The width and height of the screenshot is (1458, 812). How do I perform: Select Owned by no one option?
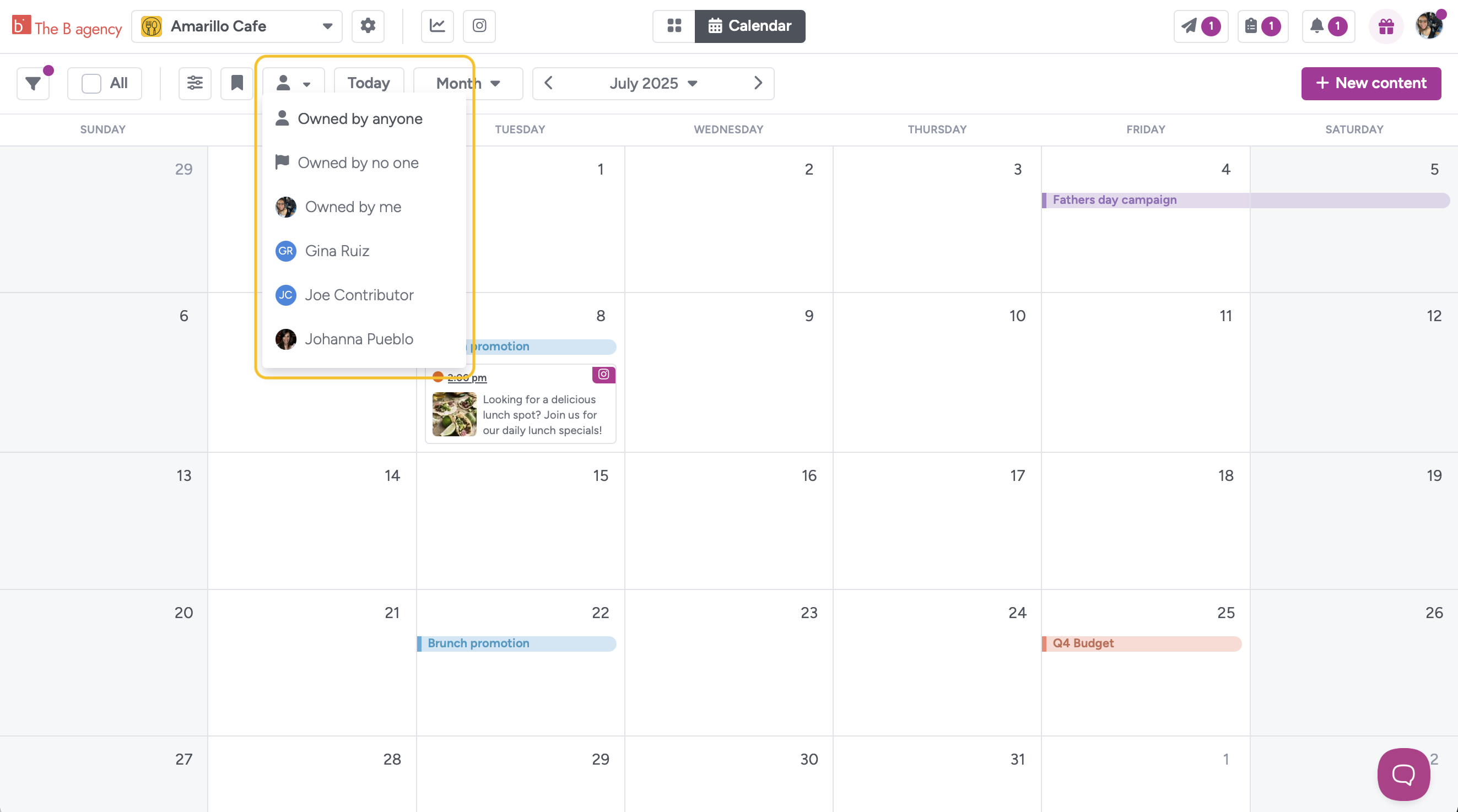click(x=358, y=163)
